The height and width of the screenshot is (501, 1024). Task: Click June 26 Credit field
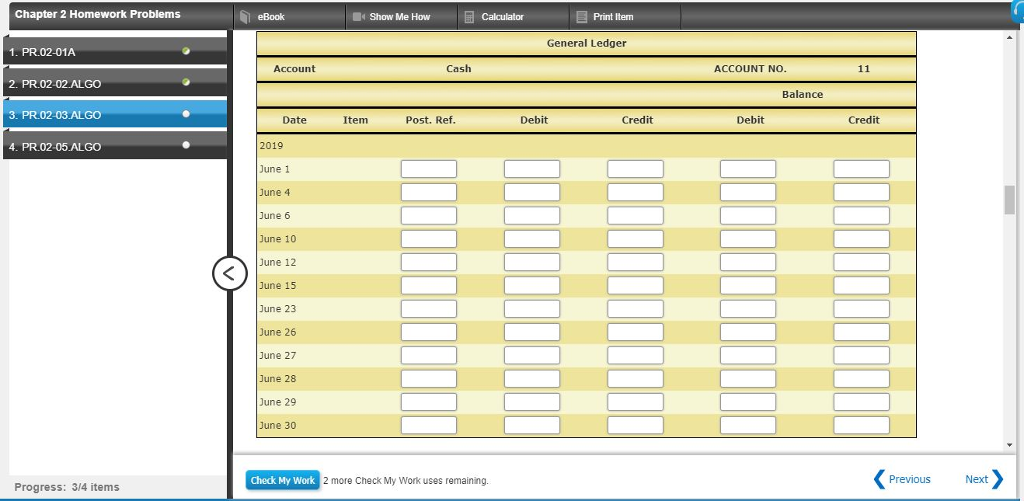[635, 332]
